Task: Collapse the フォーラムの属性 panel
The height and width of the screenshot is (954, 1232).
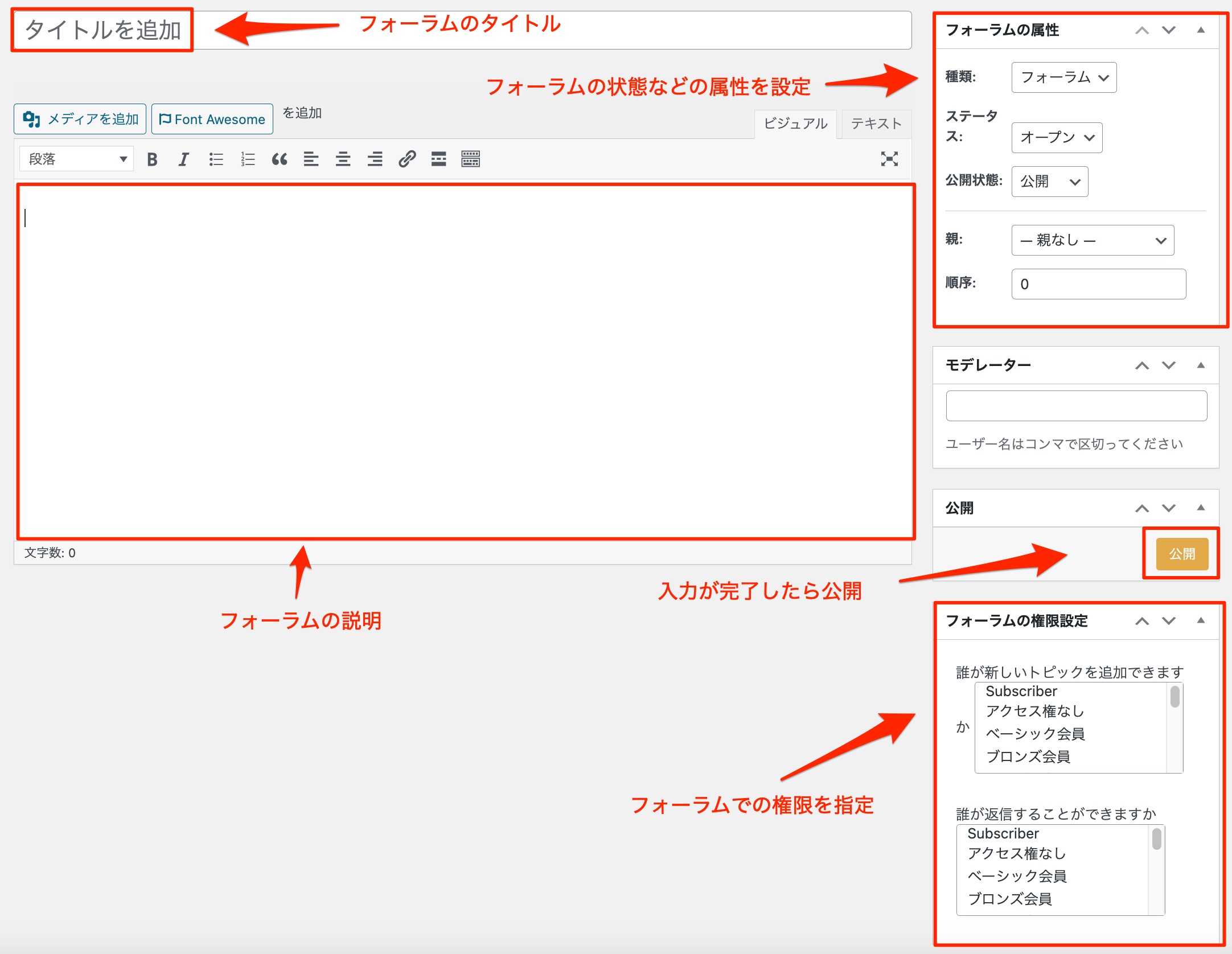Action: [x=1201, y=30]
